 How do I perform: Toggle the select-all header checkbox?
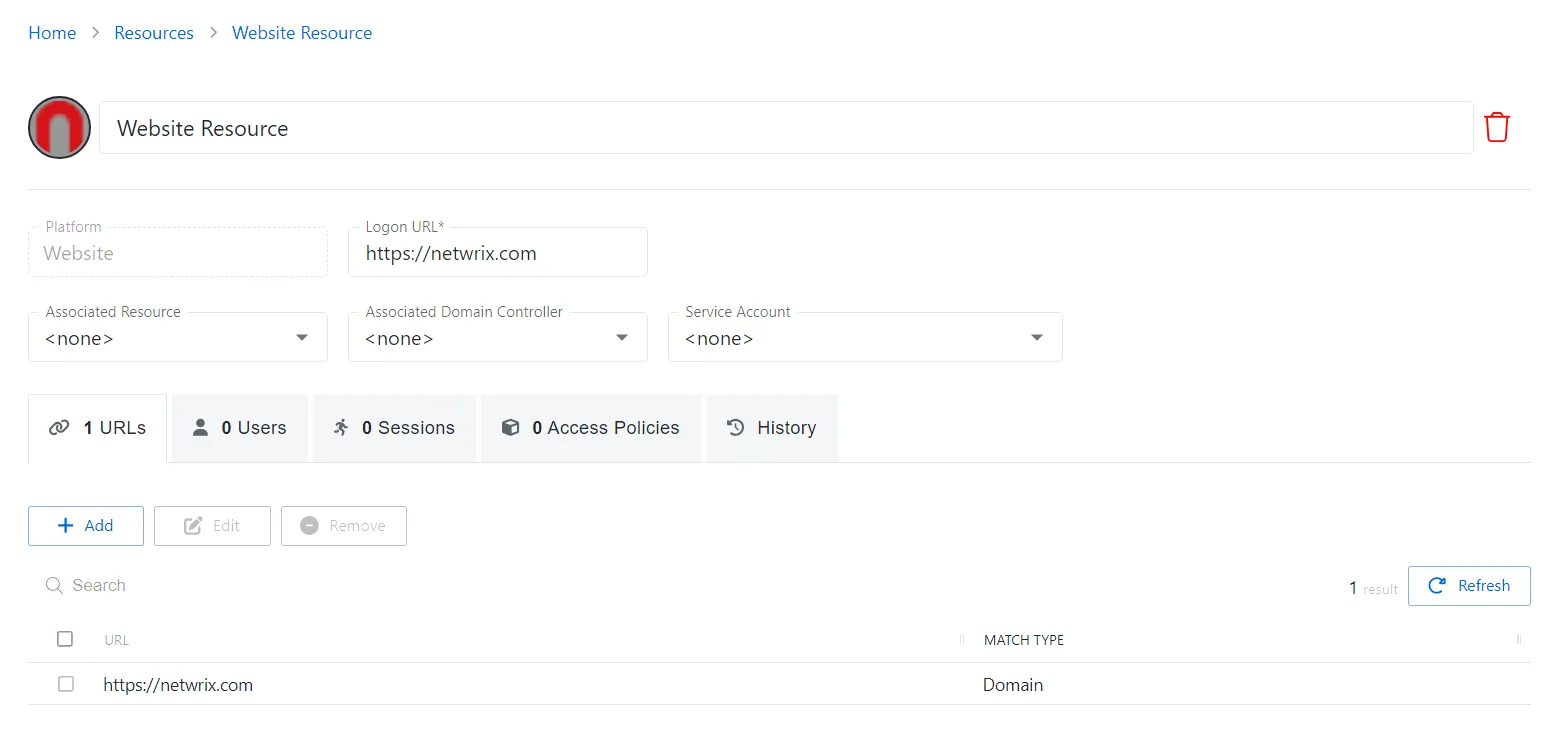[x=65, y=639]
